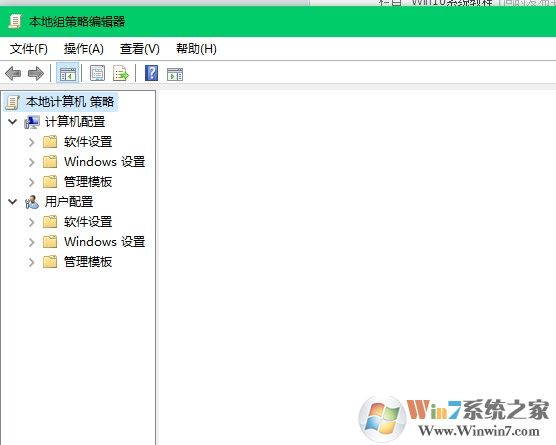Open the 文件(F) menu
Image resolution: width=556 pixels, height=445 pixels.
point(29,49)
